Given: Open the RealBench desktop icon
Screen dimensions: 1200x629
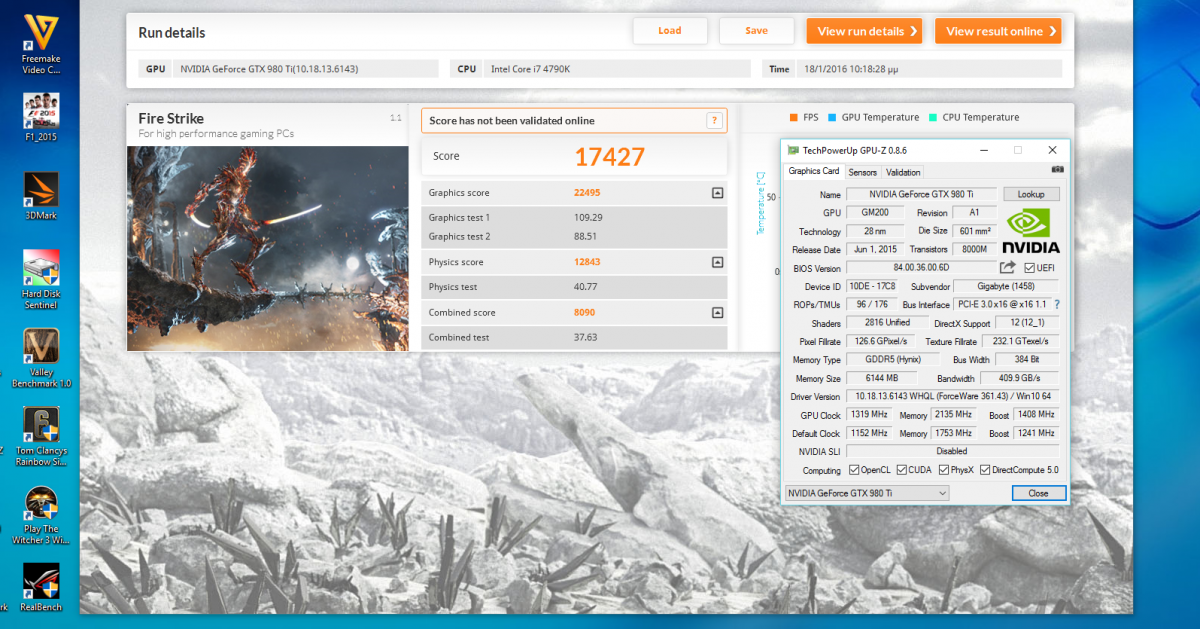Looking at the screenshot, I should tap(41, 588).
